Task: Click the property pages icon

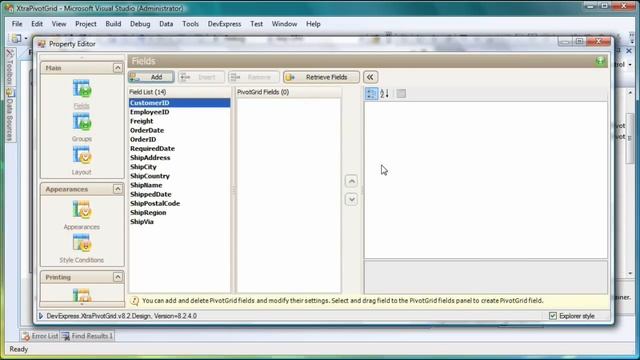Action: (401, 93)
